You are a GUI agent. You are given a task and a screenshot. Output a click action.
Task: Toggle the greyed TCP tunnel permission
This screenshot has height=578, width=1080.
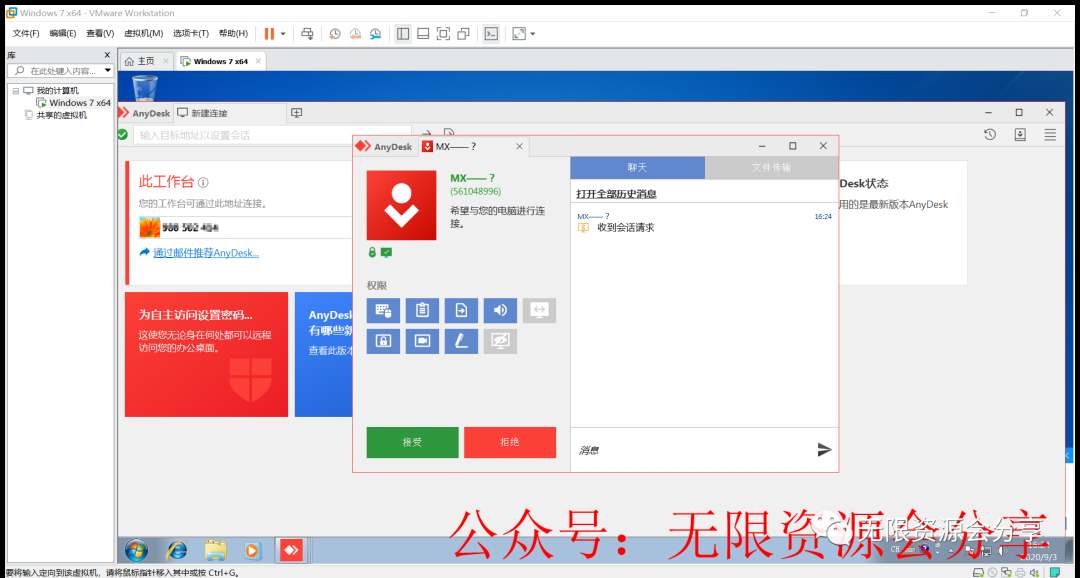pyautogui.click(x=539, y=311)
